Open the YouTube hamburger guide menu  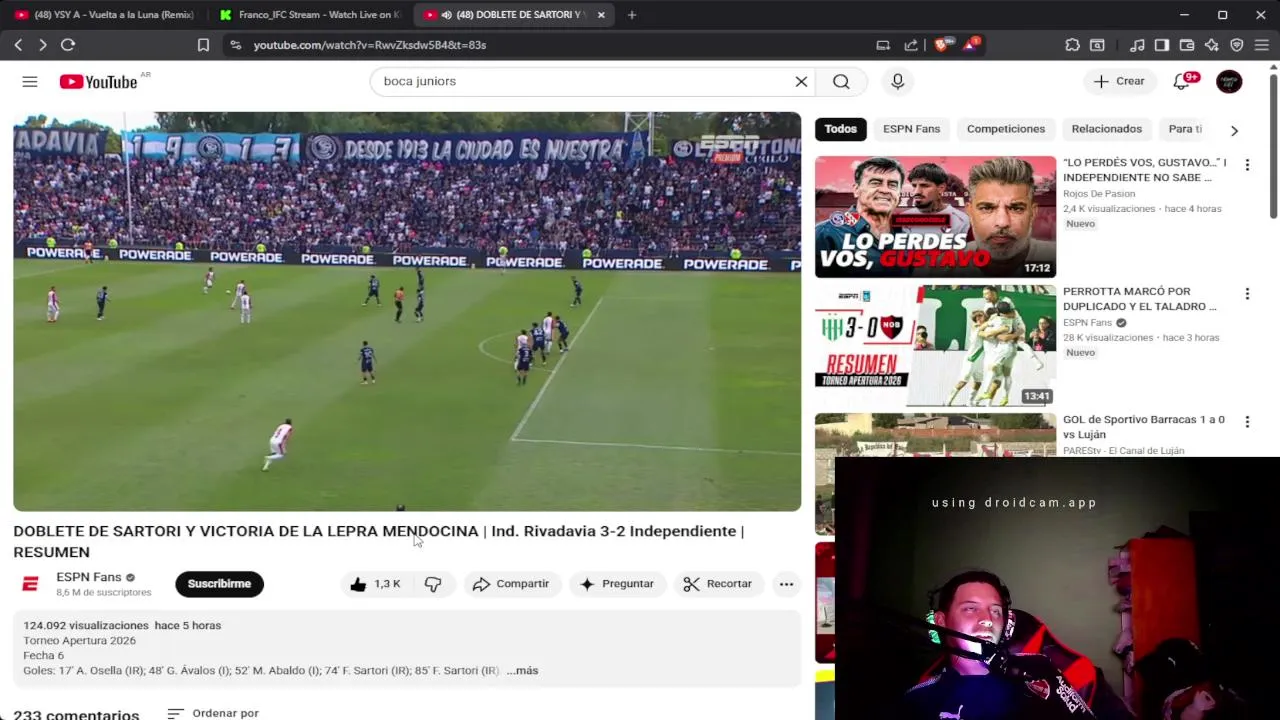tap(30, 82)
